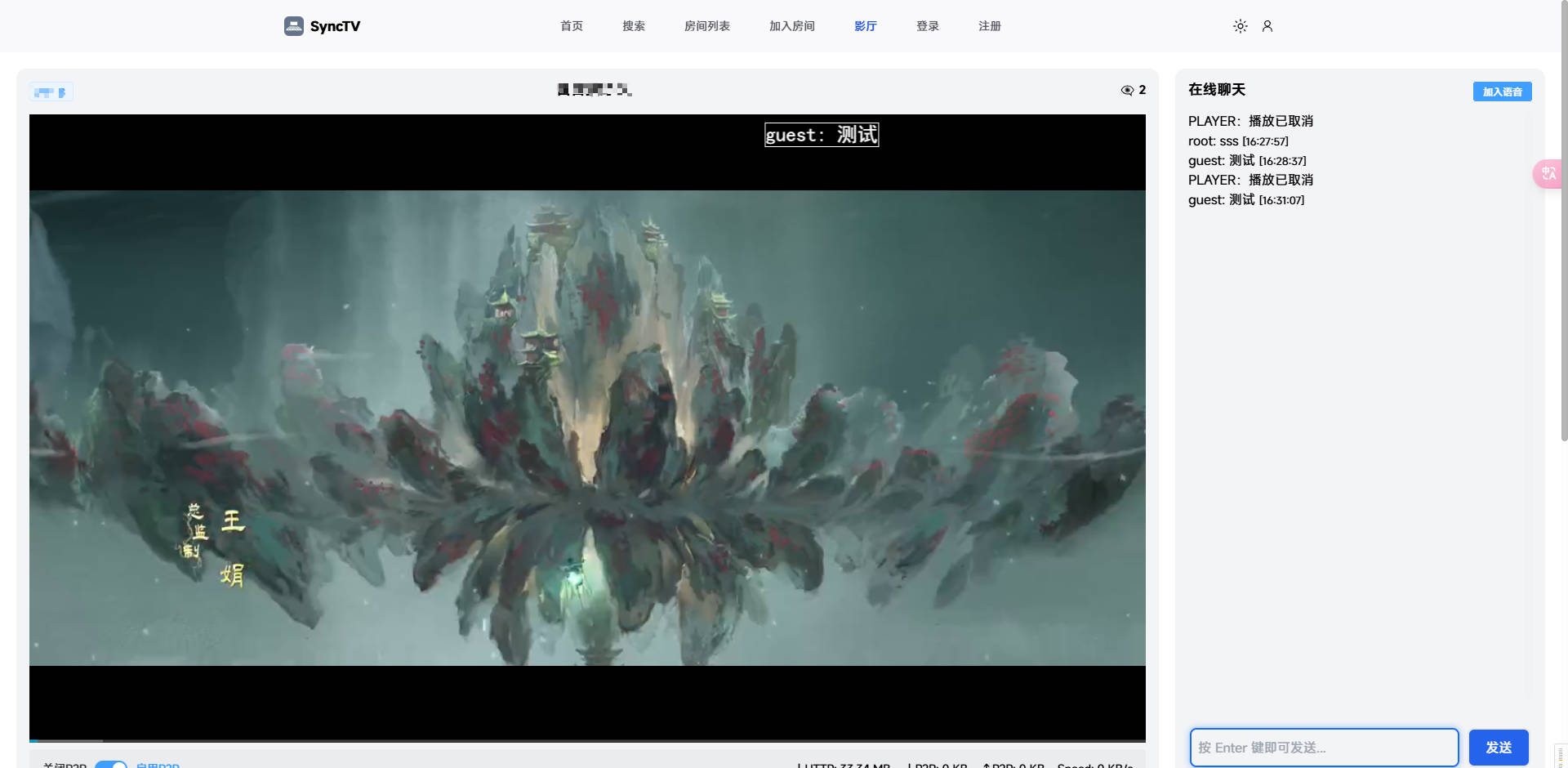Screen dimensions: 1568x768
Task: Open the 搜索 search menu item
Action: tap(633, 26)
